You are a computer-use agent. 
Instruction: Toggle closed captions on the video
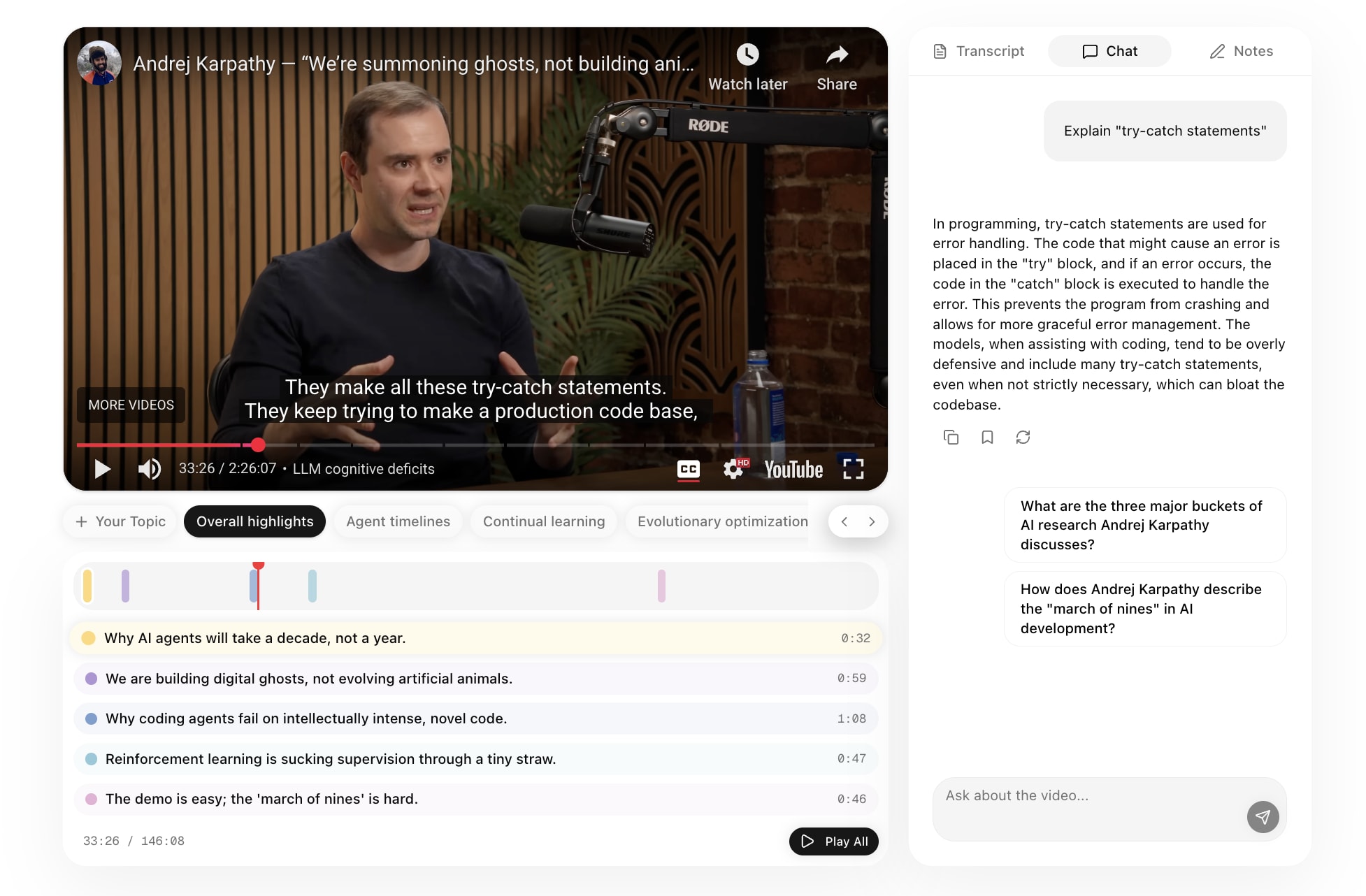(688, 469)
